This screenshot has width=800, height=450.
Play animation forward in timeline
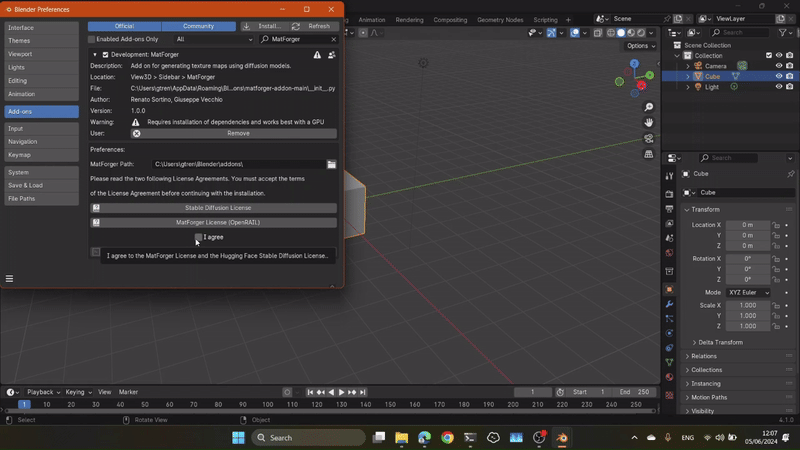coord(341,392)
